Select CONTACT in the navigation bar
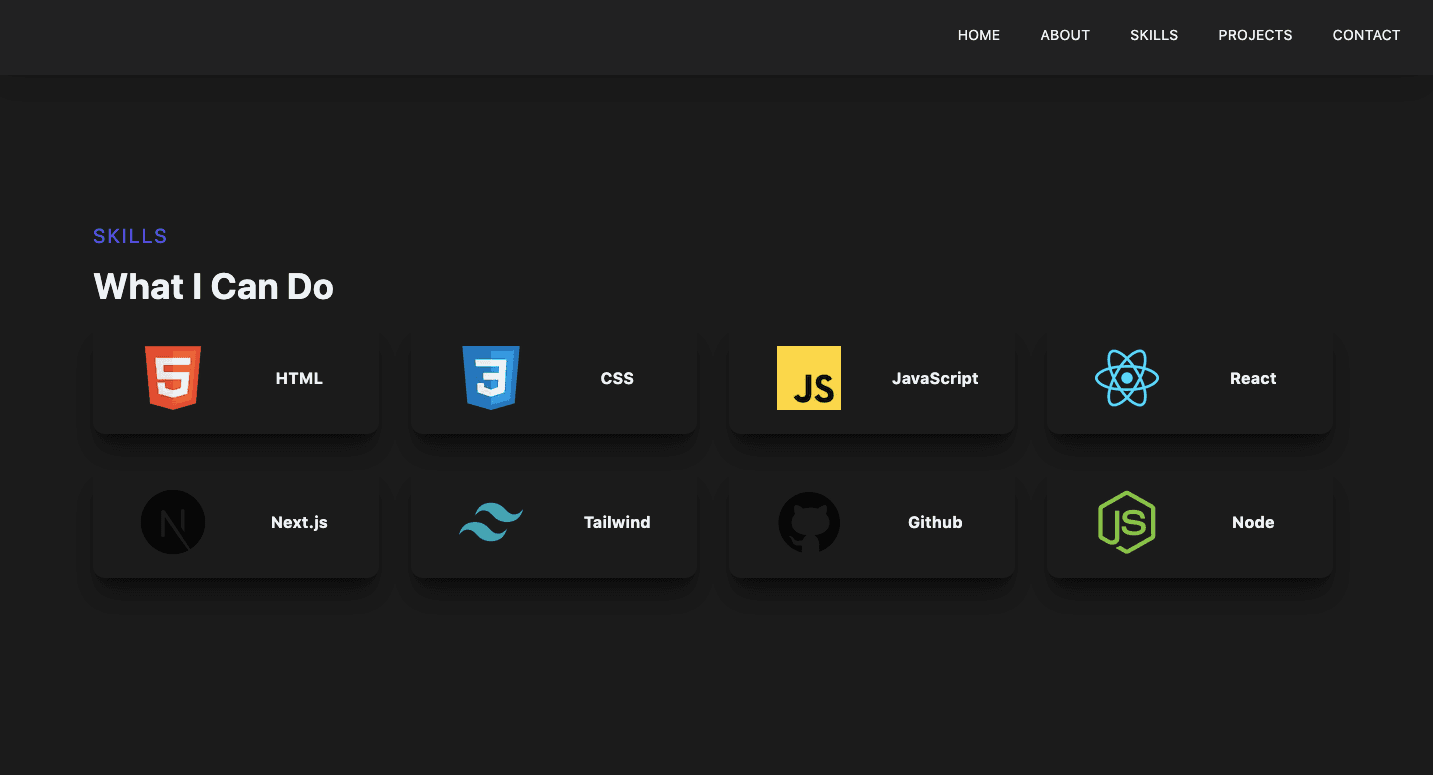 (x=1366, y=35)
